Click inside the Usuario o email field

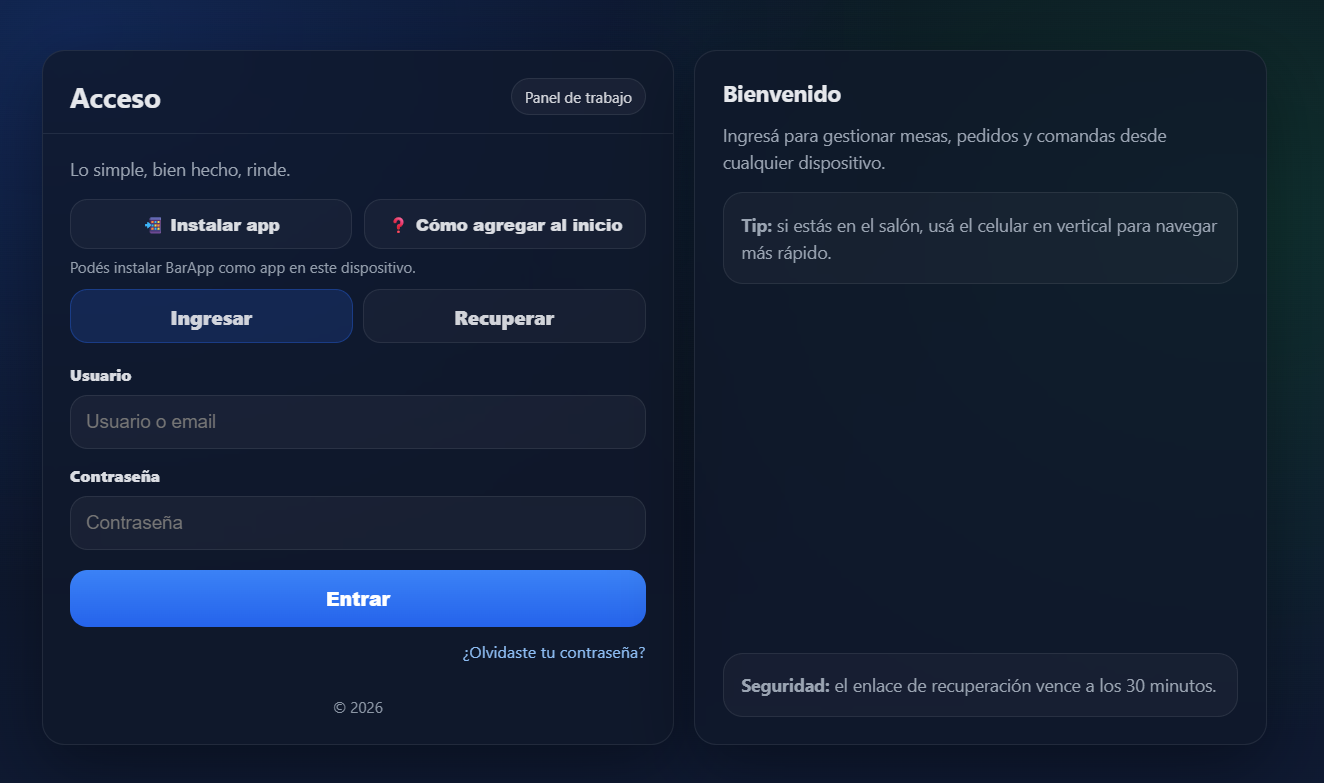pyautogui.click(x=357, y=421)
